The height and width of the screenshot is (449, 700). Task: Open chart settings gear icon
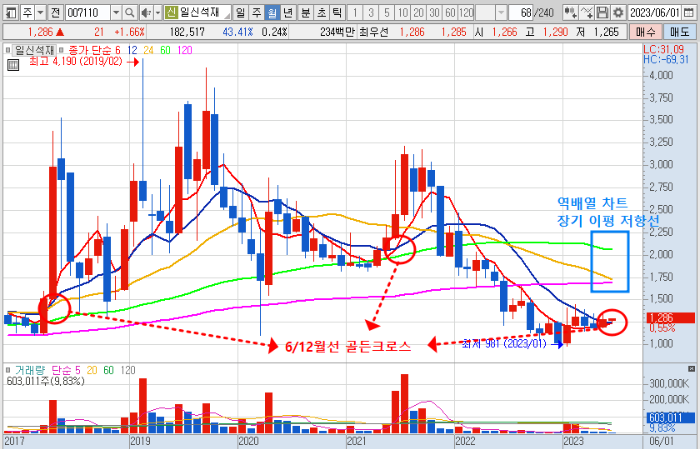tap(618, 12)
